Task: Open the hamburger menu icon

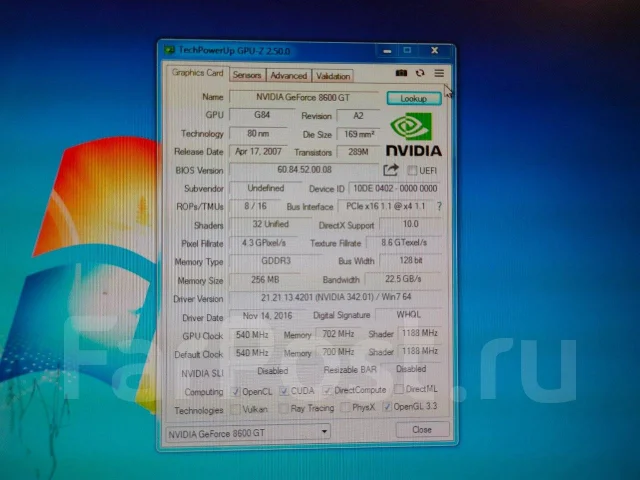Action: (x=439, y=73)
